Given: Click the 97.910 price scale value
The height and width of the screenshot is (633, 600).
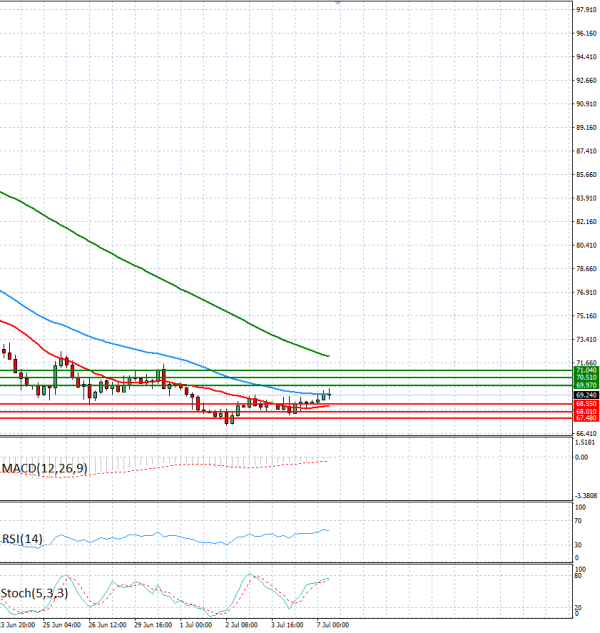Looking at the screenshot, I should (x=586, y=9).
